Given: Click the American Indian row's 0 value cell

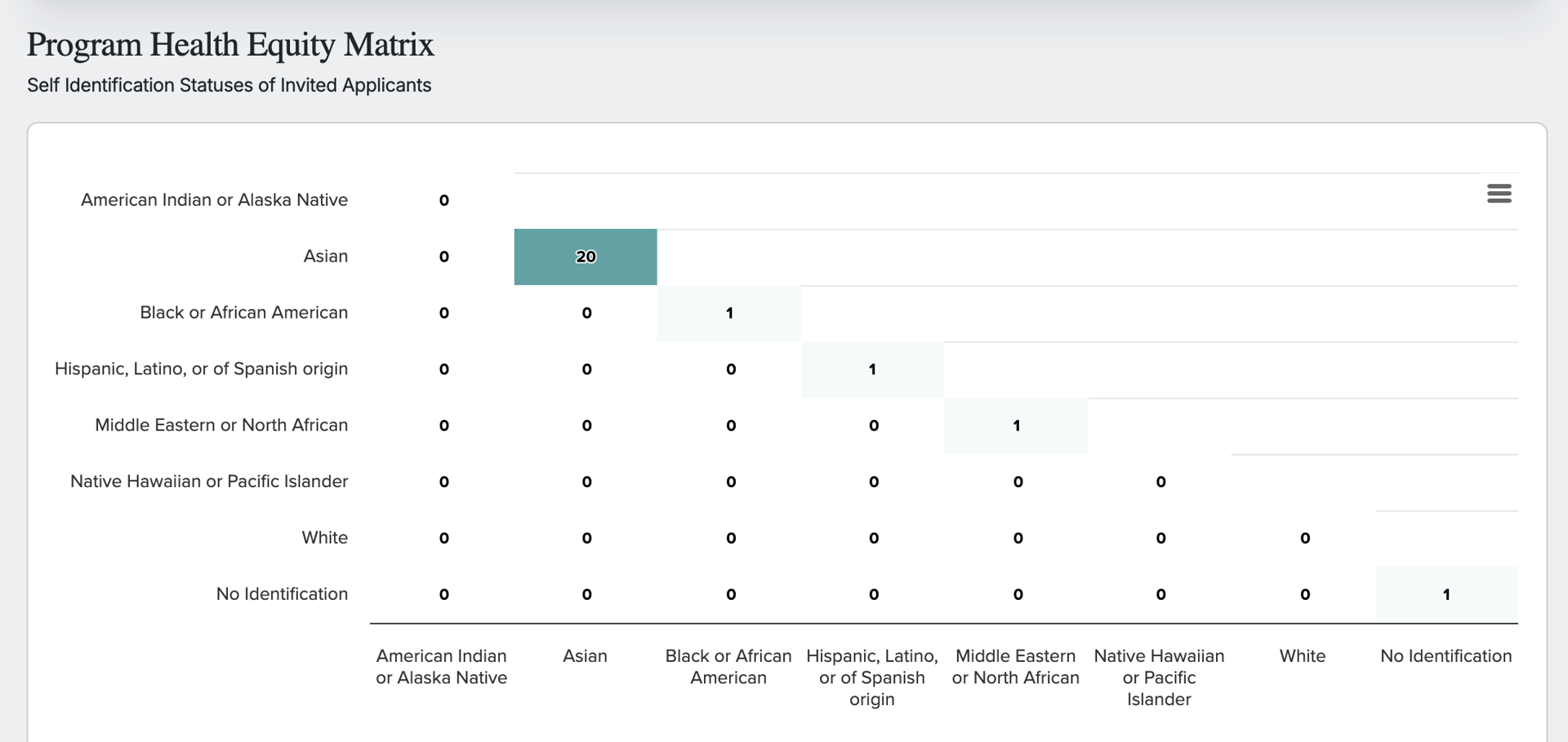Looking at the screenshot, I should [443, 200].
